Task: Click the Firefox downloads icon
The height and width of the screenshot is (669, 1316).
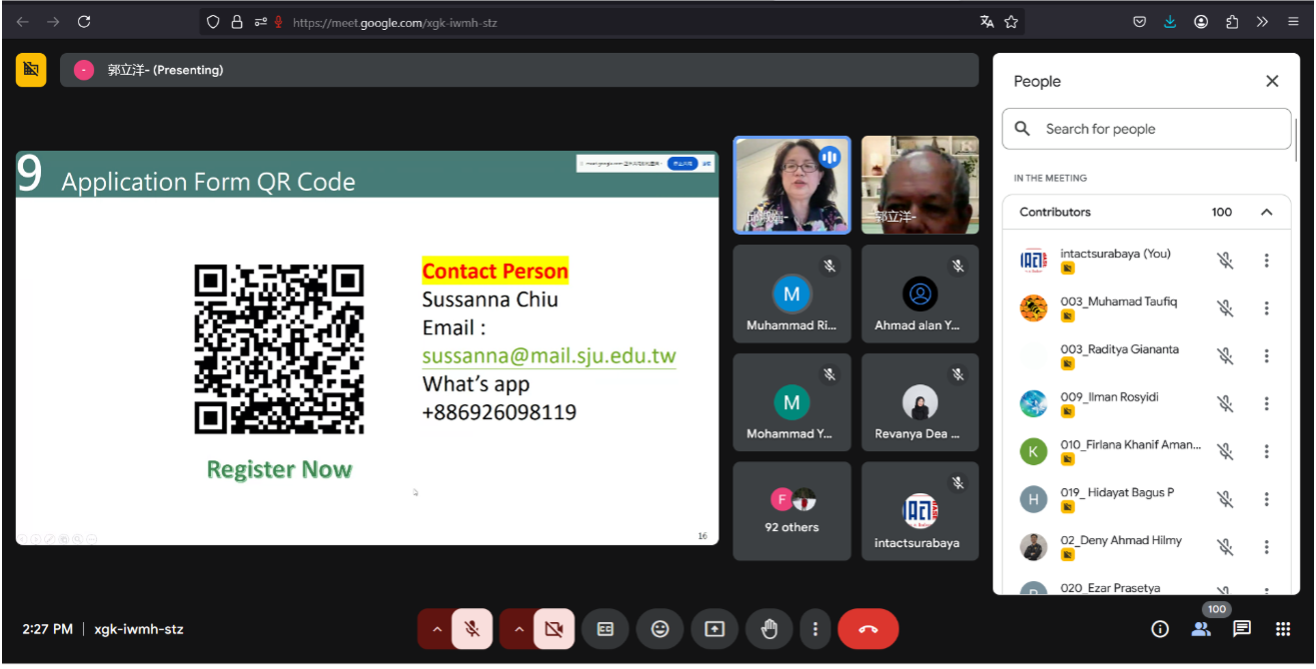Action: click(x=1170, y=22)
